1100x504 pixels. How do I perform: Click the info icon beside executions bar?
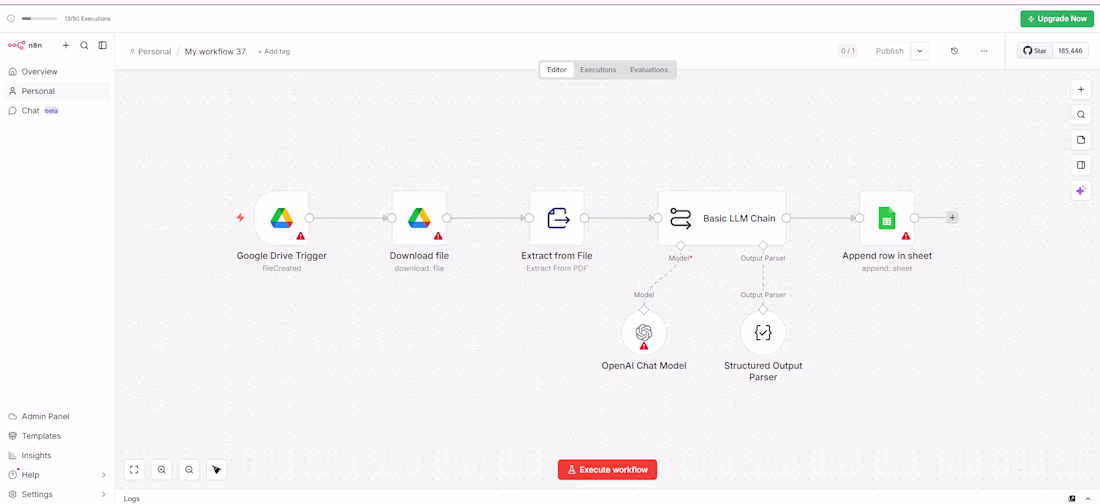[11, 19]
